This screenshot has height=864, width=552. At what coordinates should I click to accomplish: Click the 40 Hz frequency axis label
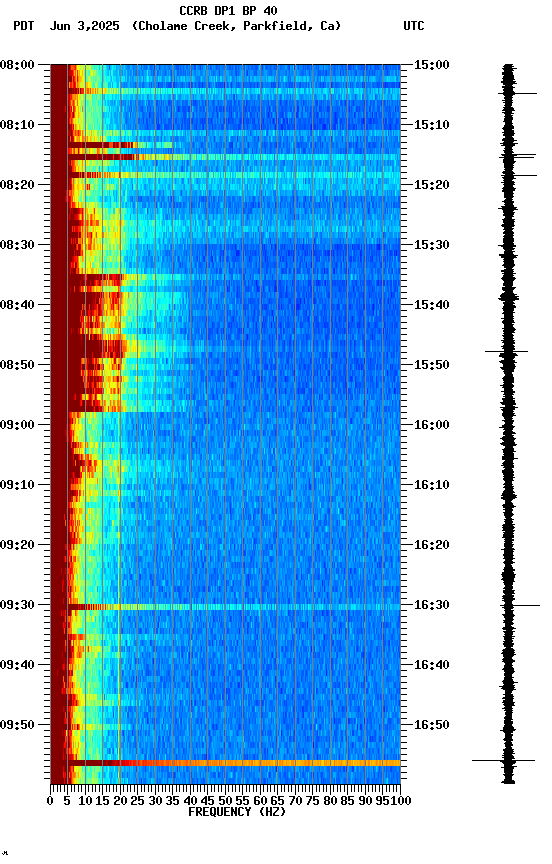[x=190, y=801]
